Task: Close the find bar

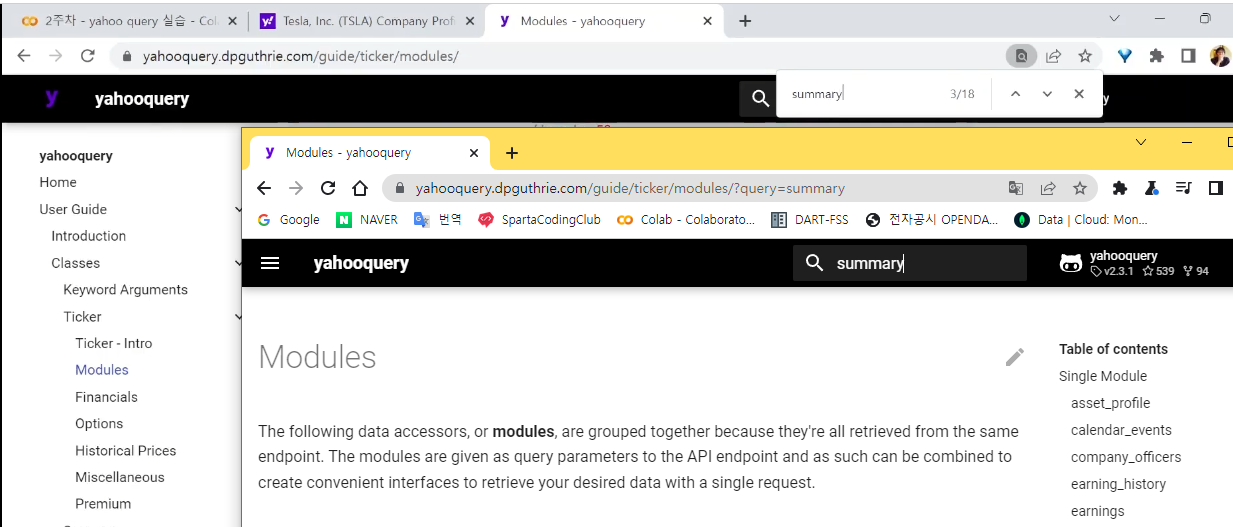Action: [x=1079, y=94]
